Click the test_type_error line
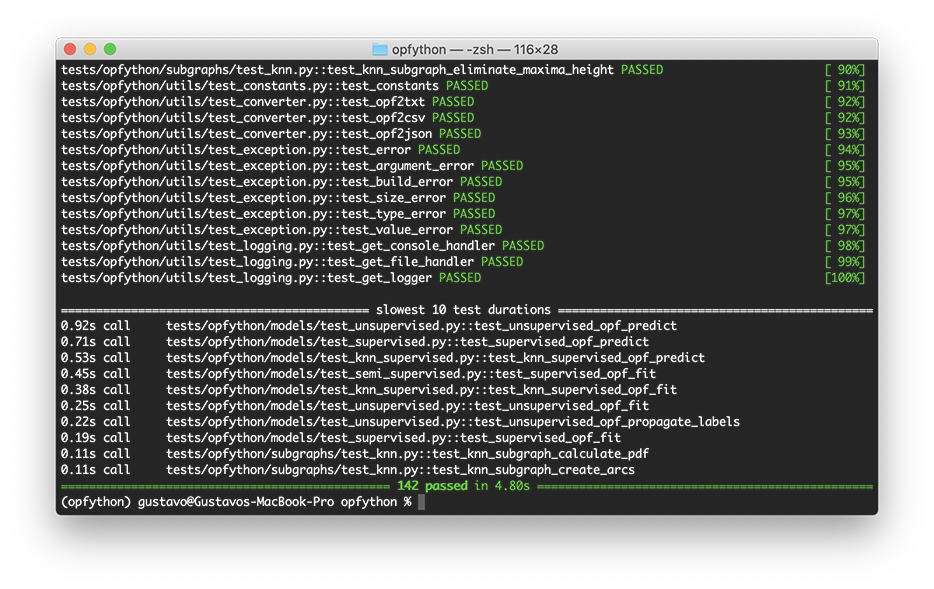 click(x=278, y=214)
